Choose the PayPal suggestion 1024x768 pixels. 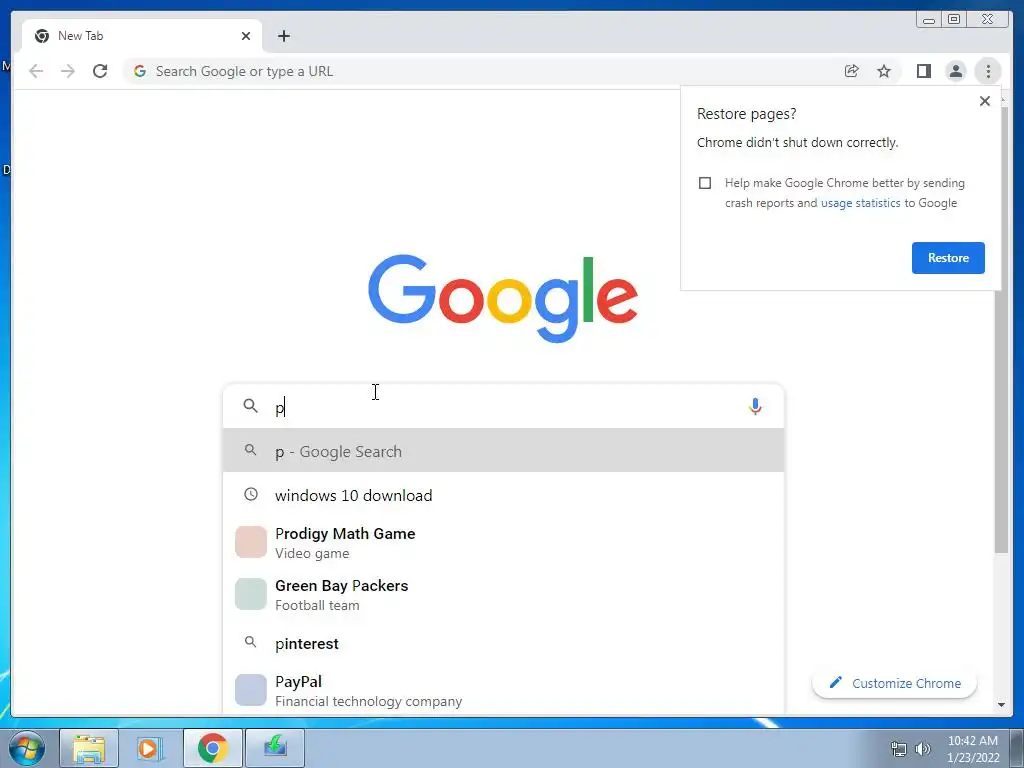(x=503, y=690)
